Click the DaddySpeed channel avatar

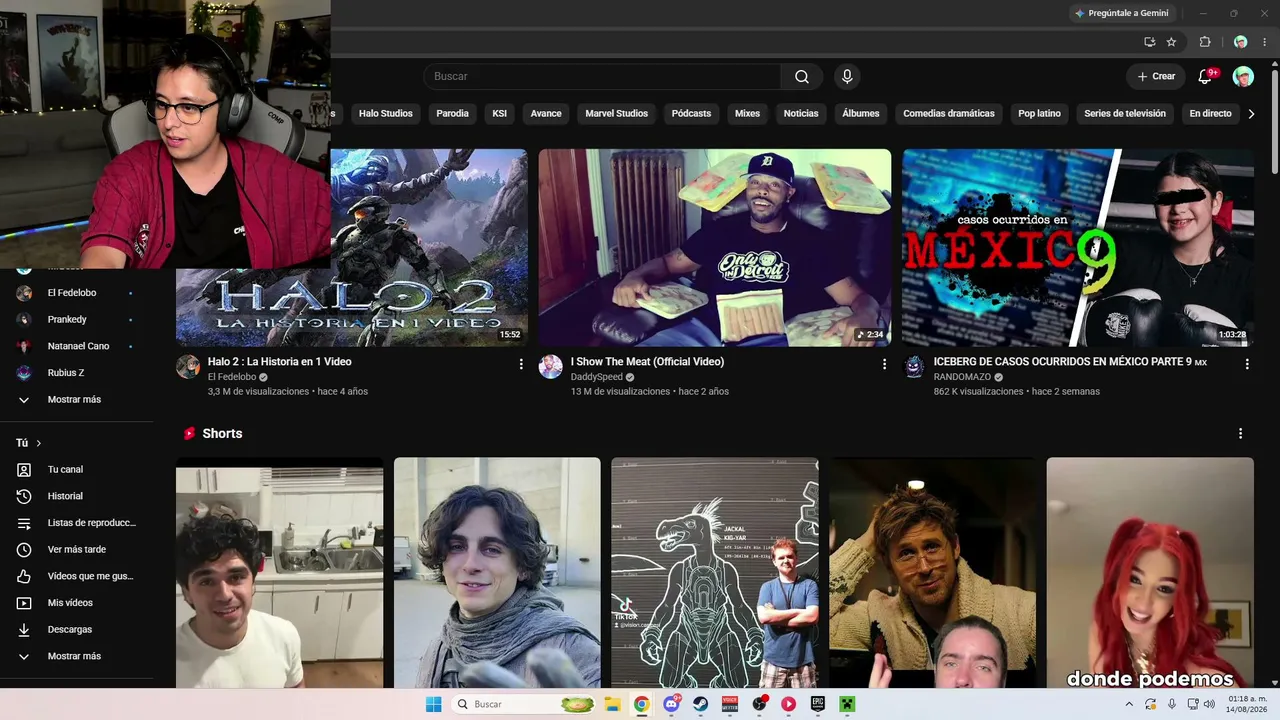point(551,366)
